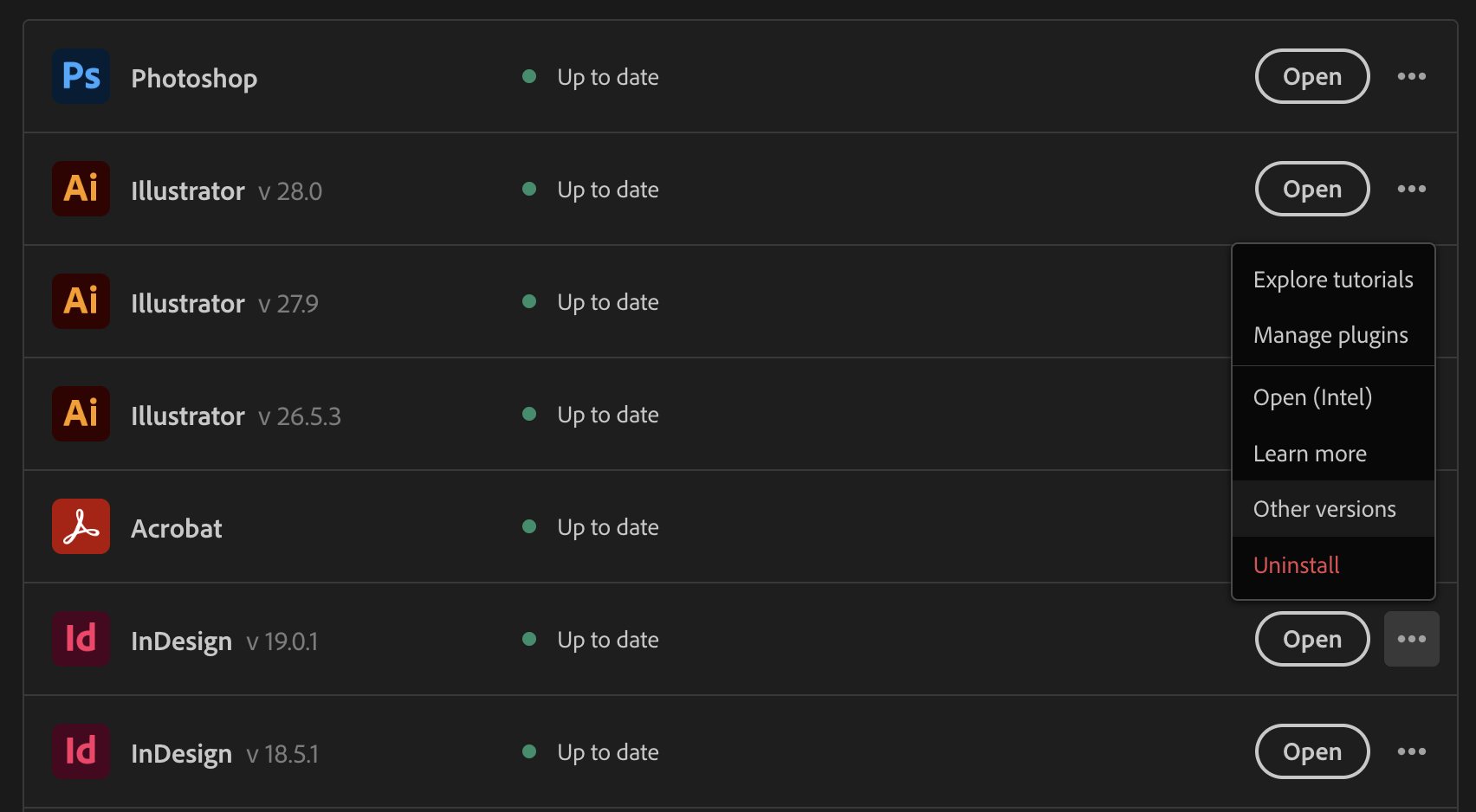Image resolution: width=1476 pixels, height=812 pixels.
Task: Click the Illustrator v 28.0 icon
Action: (x=81, y=189)
